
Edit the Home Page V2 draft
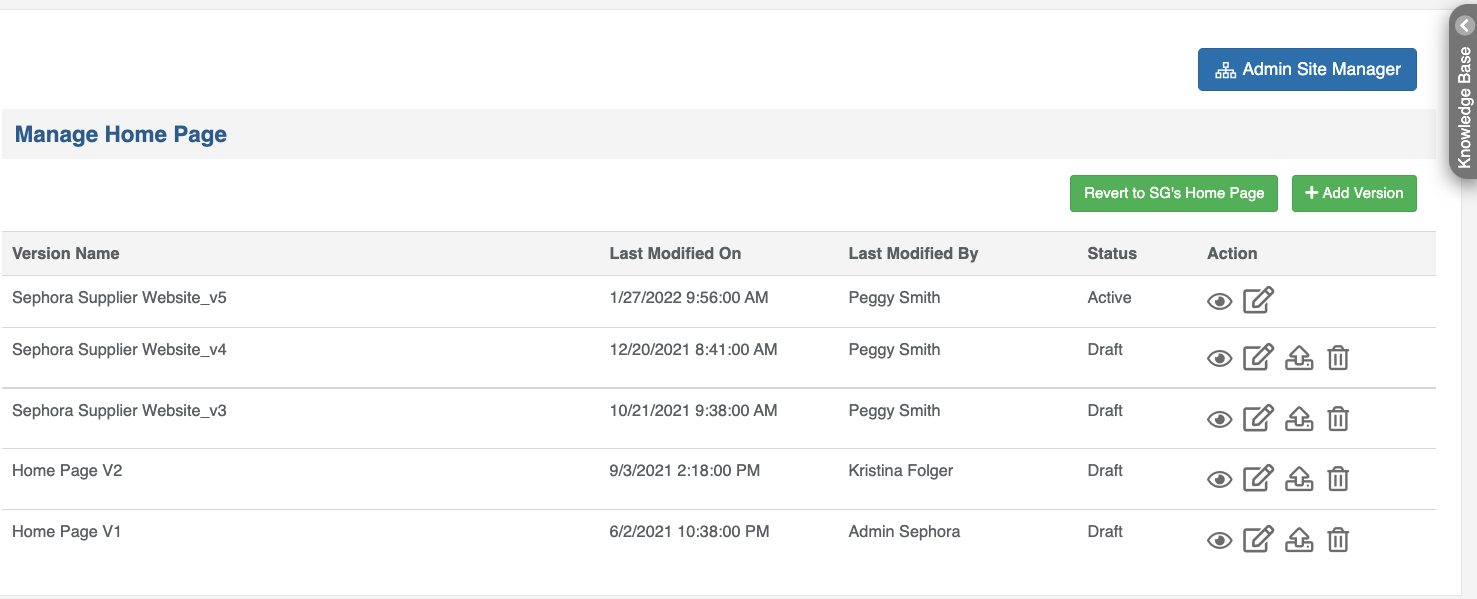1258,479
